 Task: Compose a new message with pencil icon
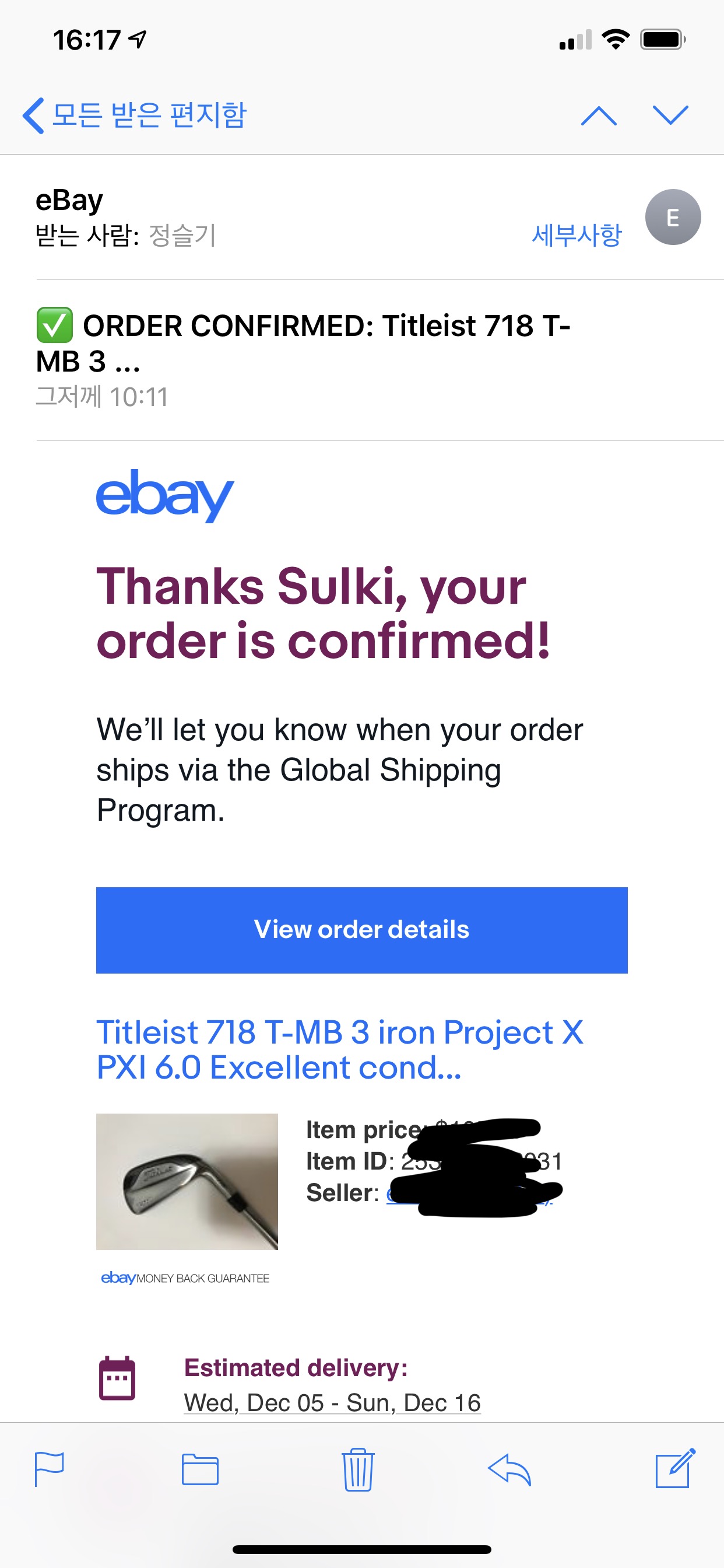tap(674, 1468)
